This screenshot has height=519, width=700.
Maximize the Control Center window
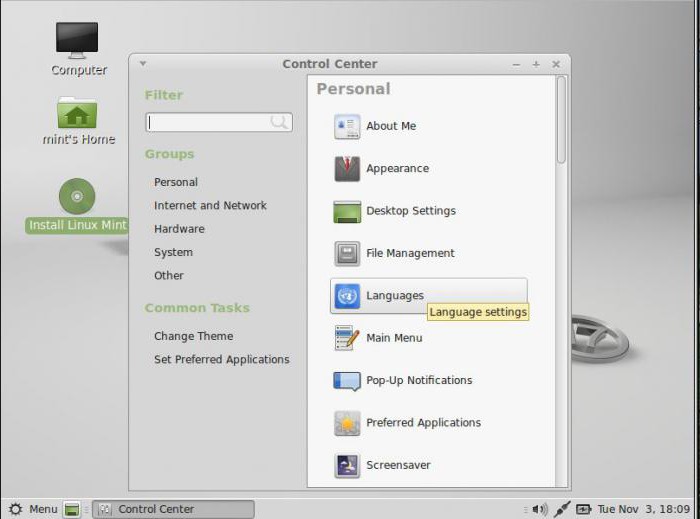tap(536, 65)
